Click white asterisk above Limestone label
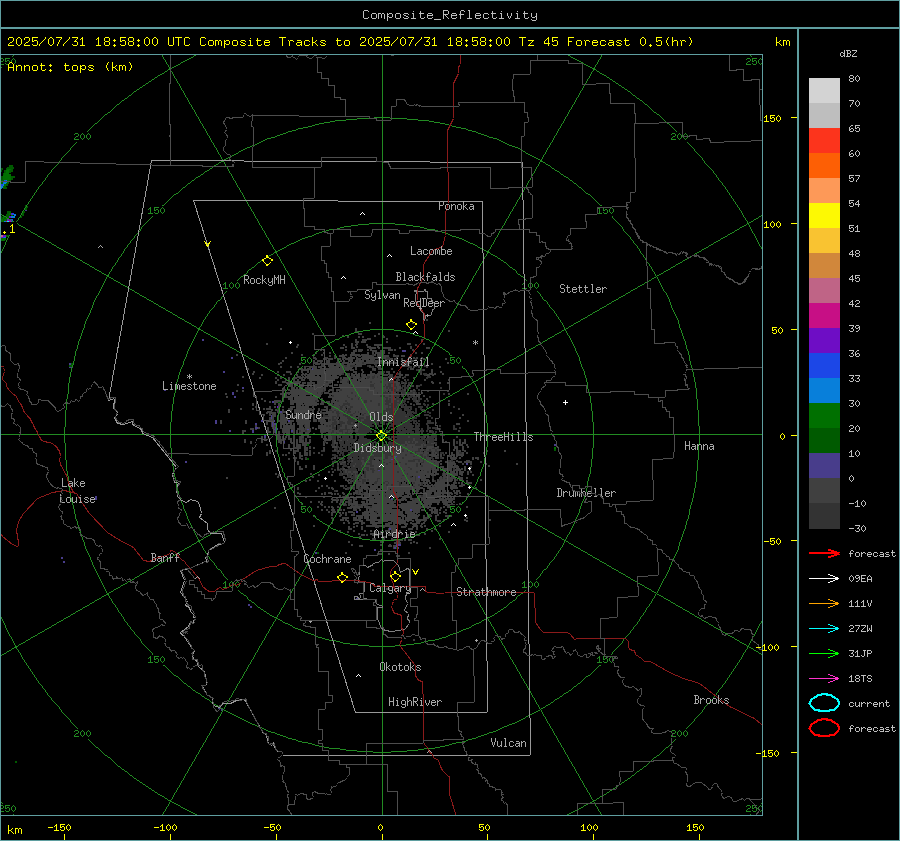Image resolution: width=900 pixels, height=841 pixels. [x=189, y=377]
